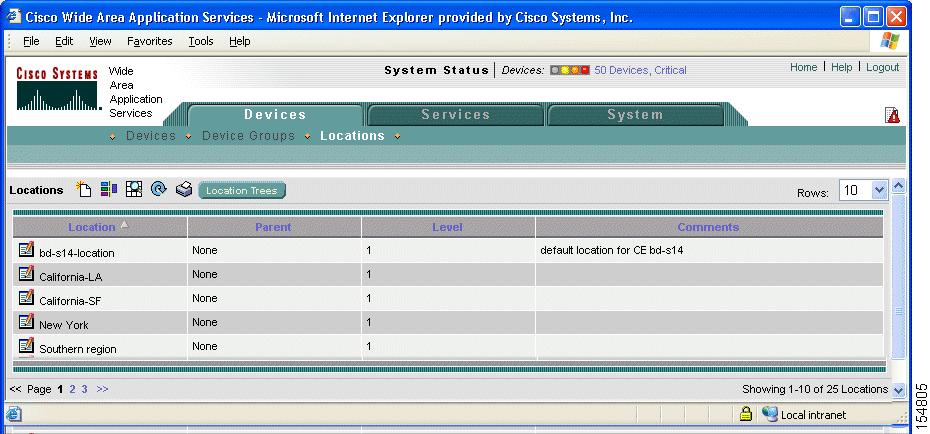The width and height of the screenshot is (930, 434).
Task: Click the scrollbar down arrow
Action: [x=898, y=390]
